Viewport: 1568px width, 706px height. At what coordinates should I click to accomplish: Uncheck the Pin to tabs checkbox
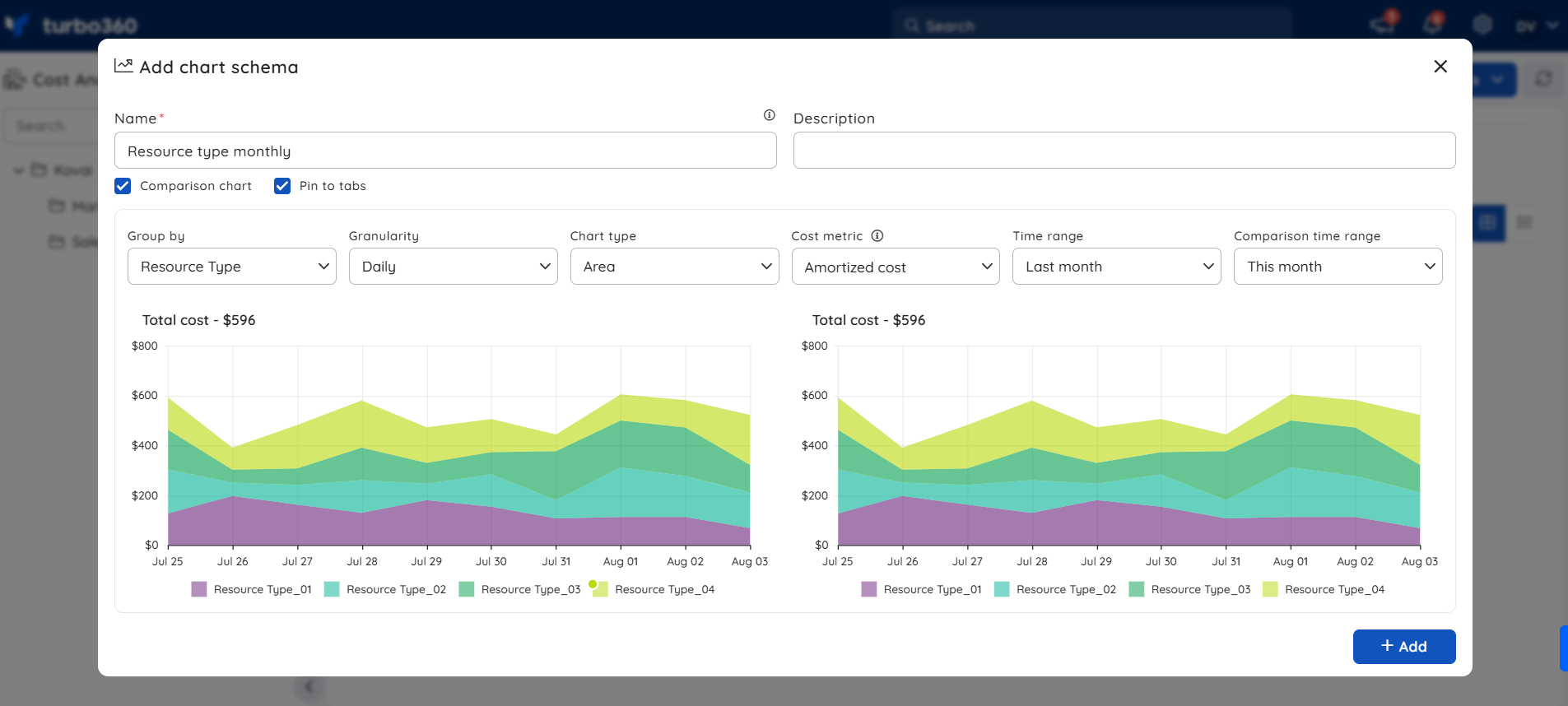point(282,186)
